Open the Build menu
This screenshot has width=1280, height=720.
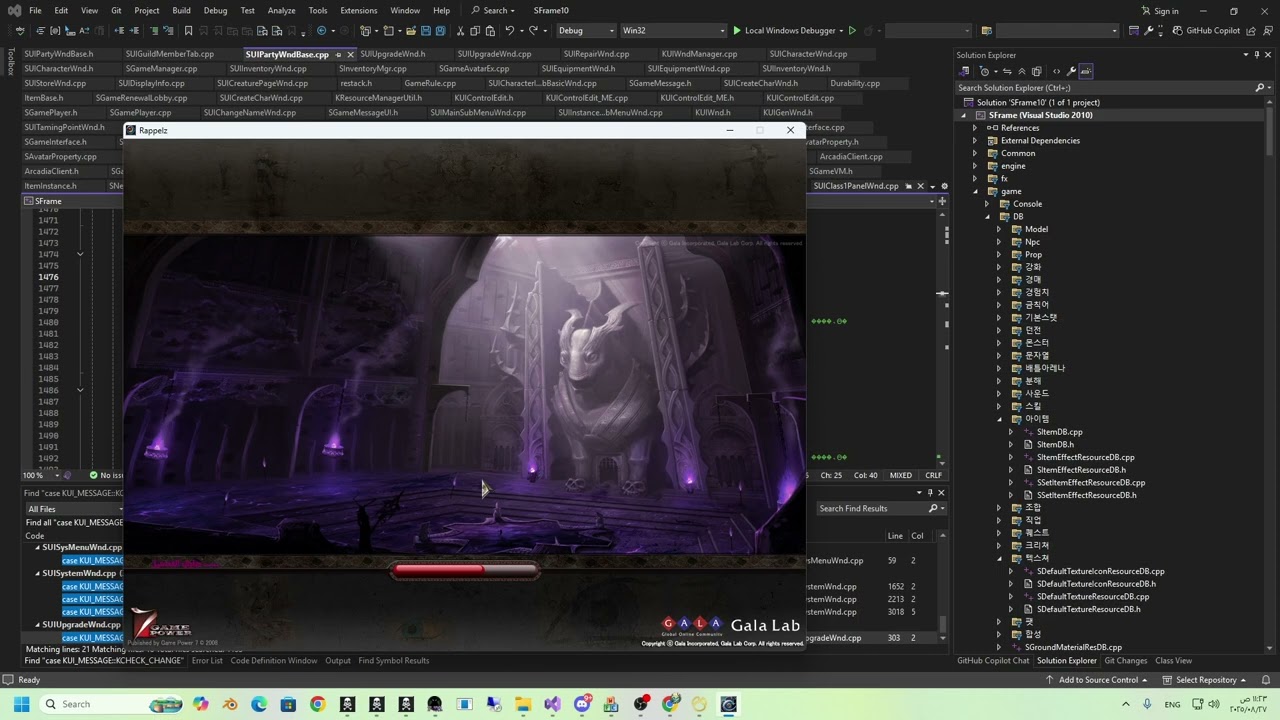click(181, 11)
